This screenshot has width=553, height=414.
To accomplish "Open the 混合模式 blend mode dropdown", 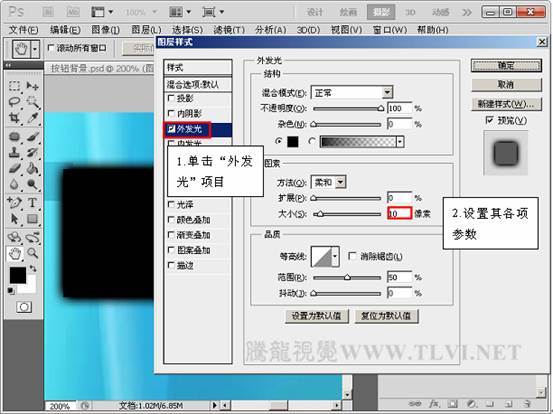I will point(352,93).
